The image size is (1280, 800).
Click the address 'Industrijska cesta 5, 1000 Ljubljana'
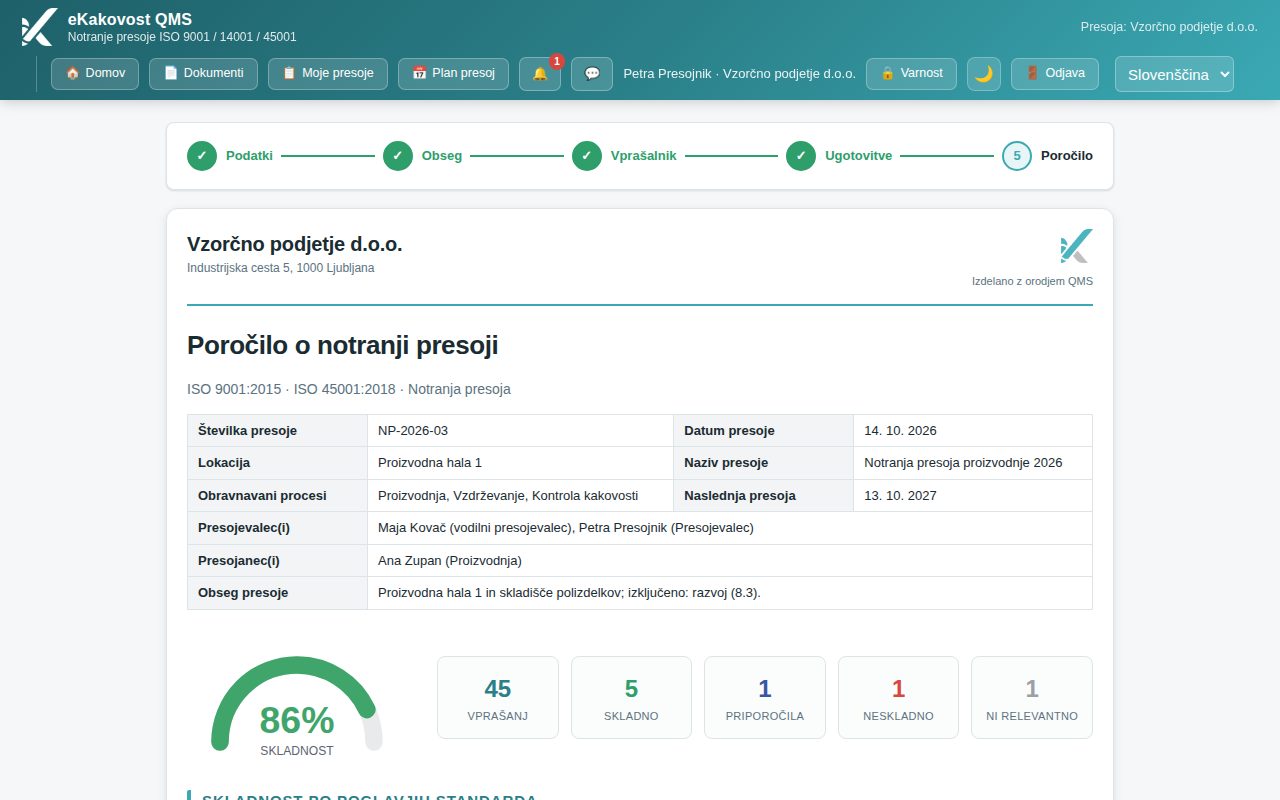[281, 268]
